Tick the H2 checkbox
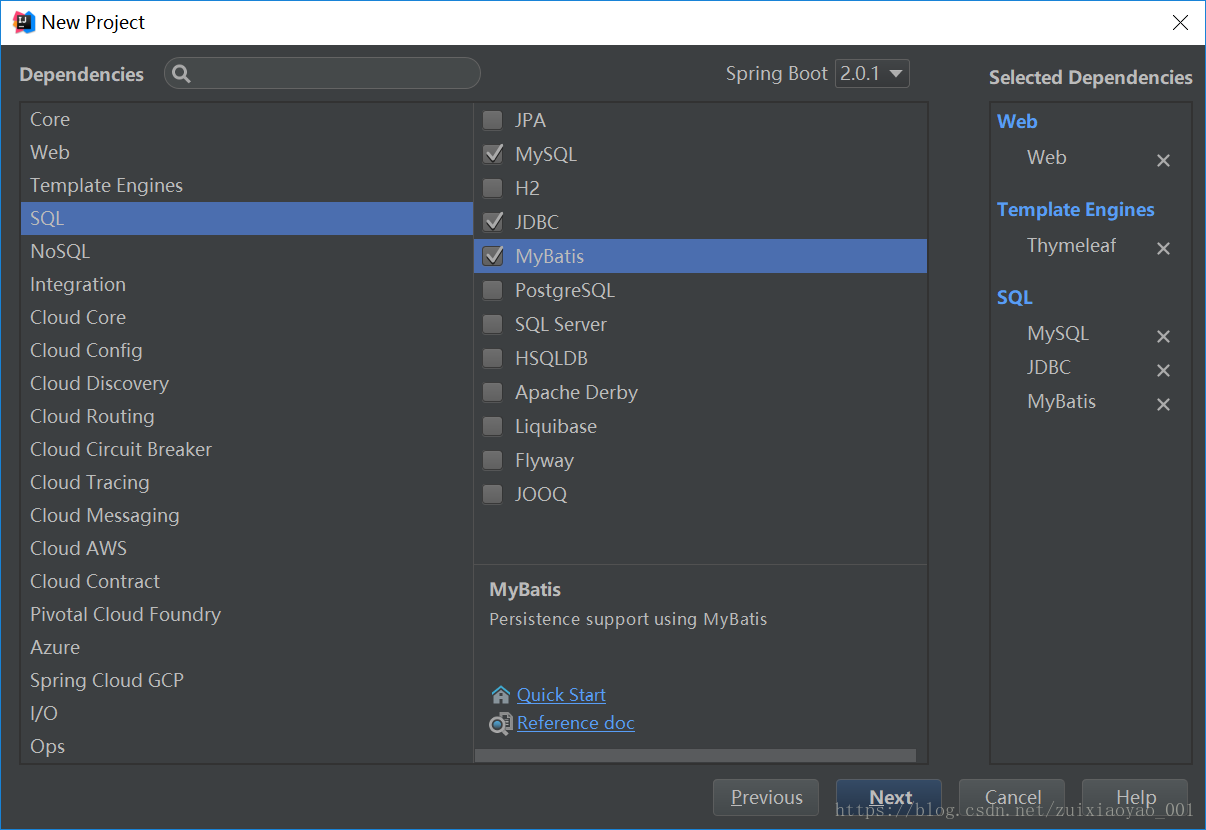Screen dimensions: 1206x830 tap(493, 188)
